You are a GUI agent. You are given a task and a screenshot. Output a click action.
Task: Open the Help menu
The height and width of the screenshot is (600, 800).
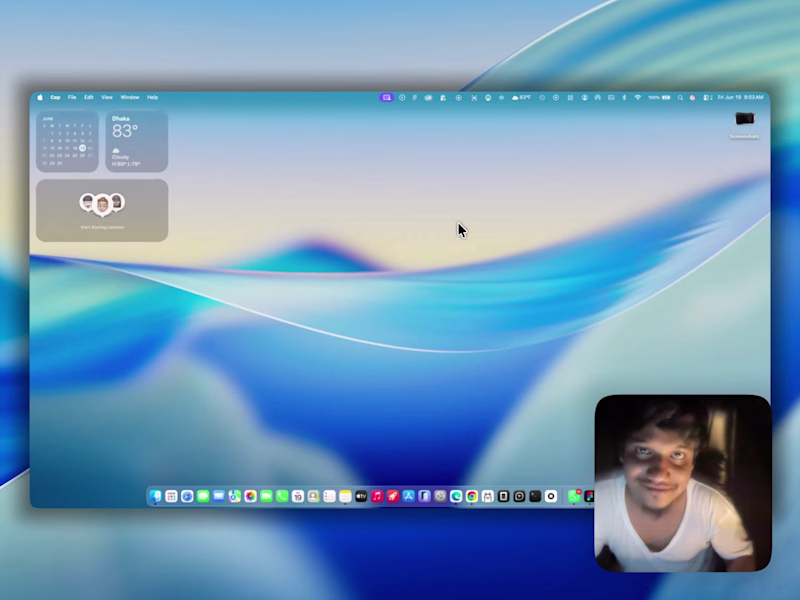[153, 97]
